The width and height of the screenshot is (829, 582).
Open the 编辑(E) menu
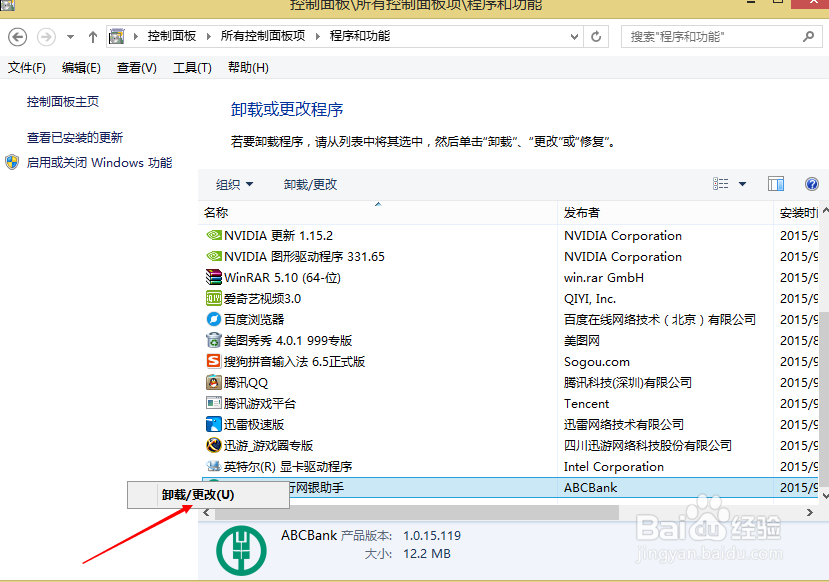click(81, 68)
